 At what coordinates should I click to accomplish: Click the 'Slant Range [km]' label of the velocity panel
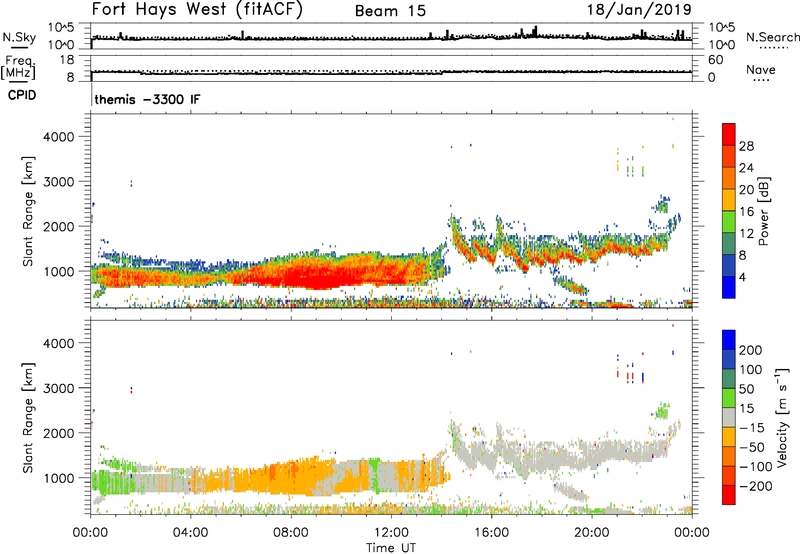click(28, 417)
